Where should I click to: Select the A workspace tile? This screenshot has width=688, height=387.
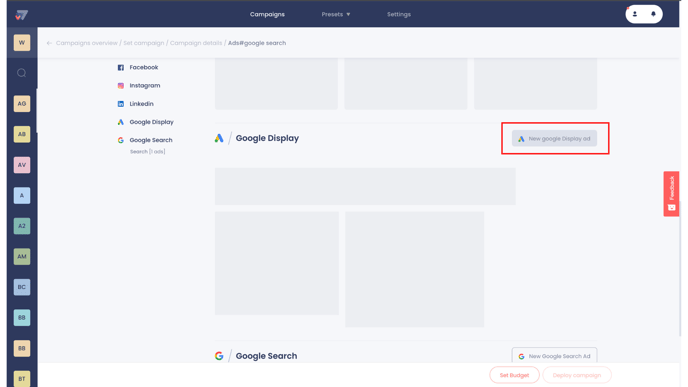point(22,195)
